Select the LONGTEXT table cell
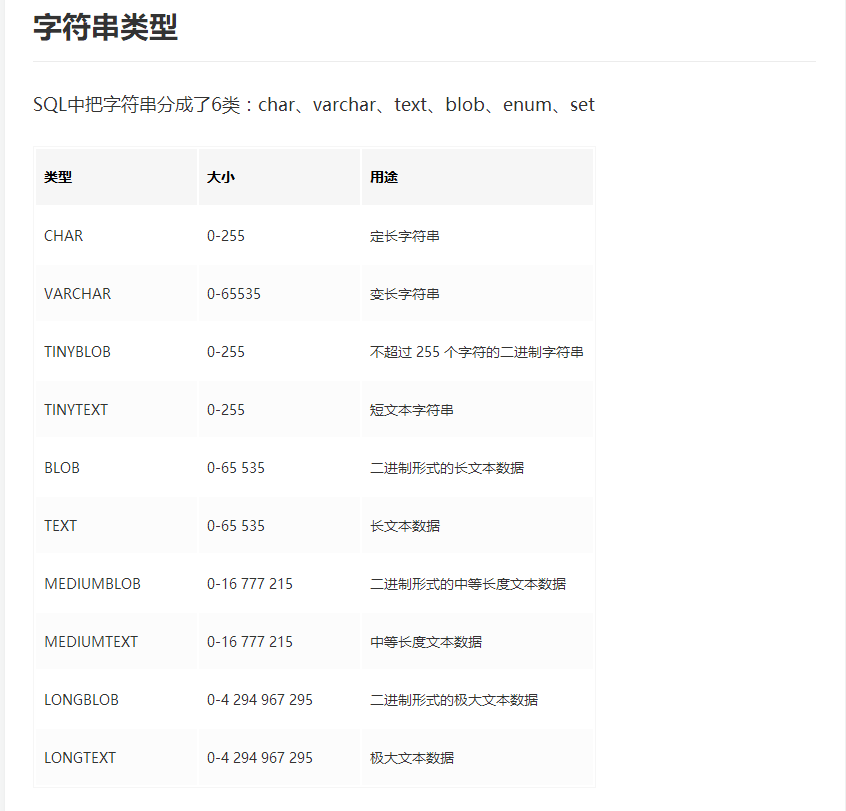The width and height of the screenshot is (846, 811). point(79,757)
